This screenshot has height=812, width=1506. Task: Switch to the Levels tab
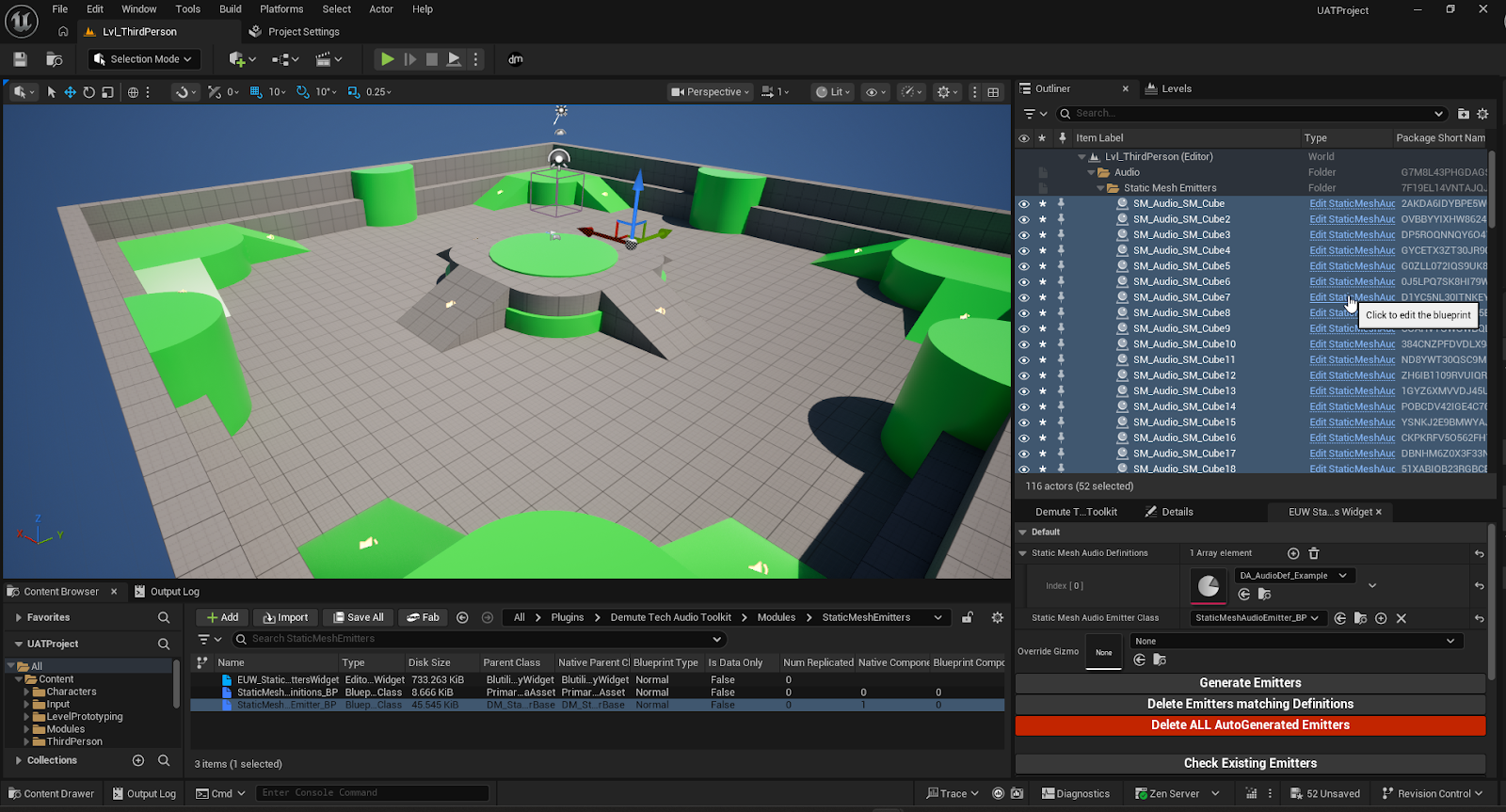1168,88
